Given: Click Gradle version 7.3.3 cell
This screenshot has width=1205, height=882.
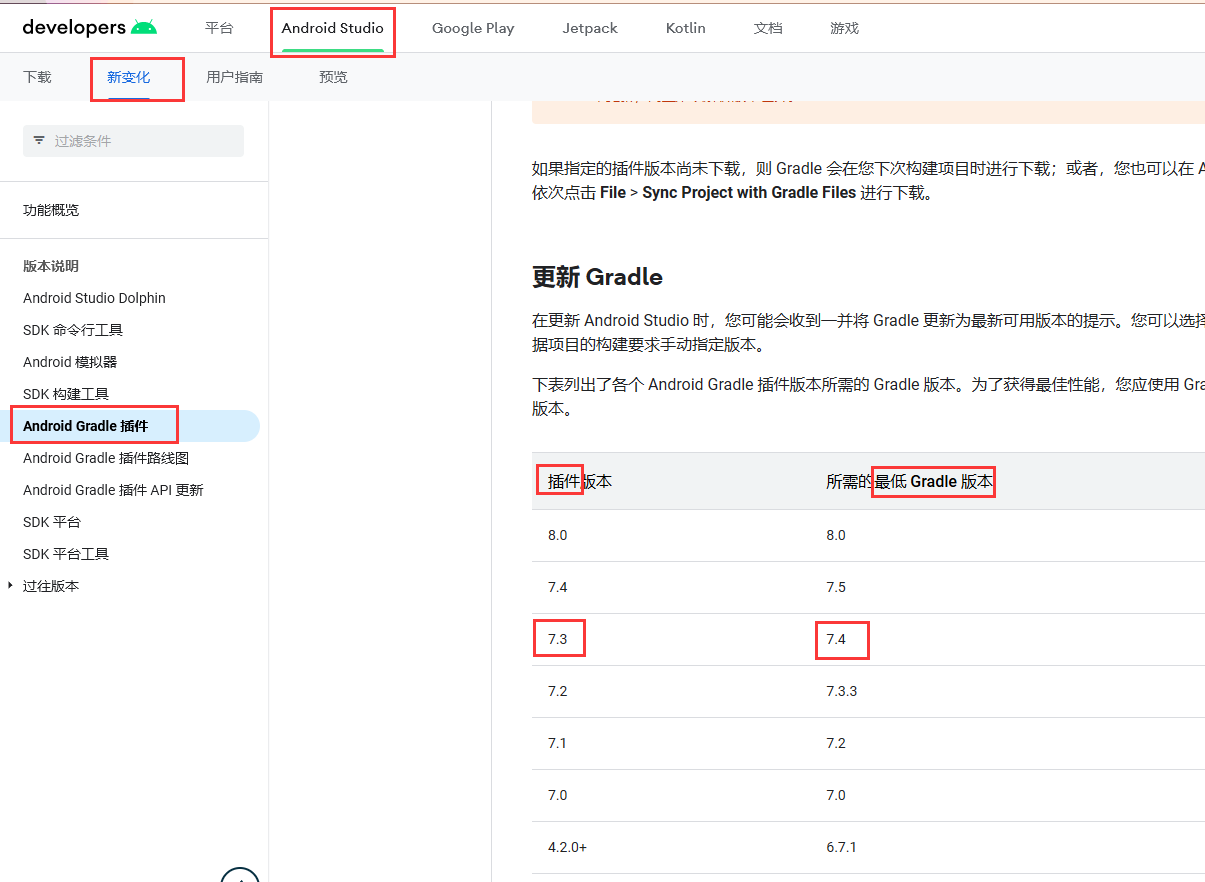Looking at the screenshot, I should click(841, 692).
